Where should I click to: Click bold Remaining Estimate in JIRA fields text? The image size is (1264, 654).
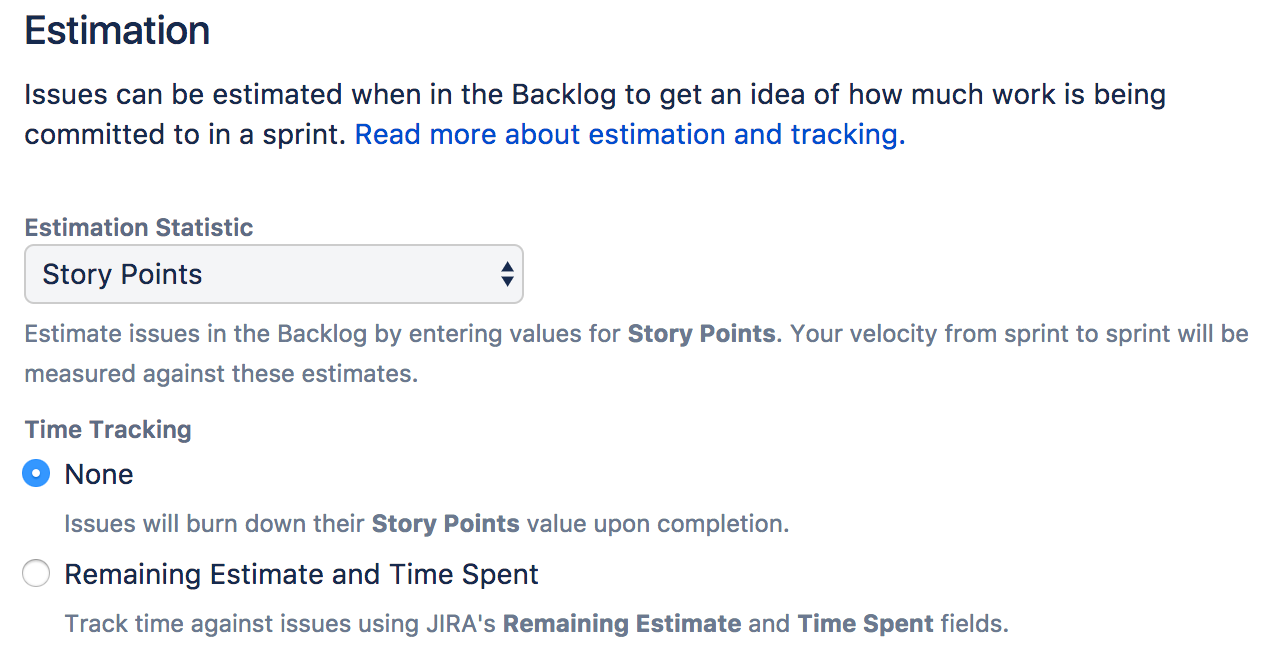(x=622, y=624)
